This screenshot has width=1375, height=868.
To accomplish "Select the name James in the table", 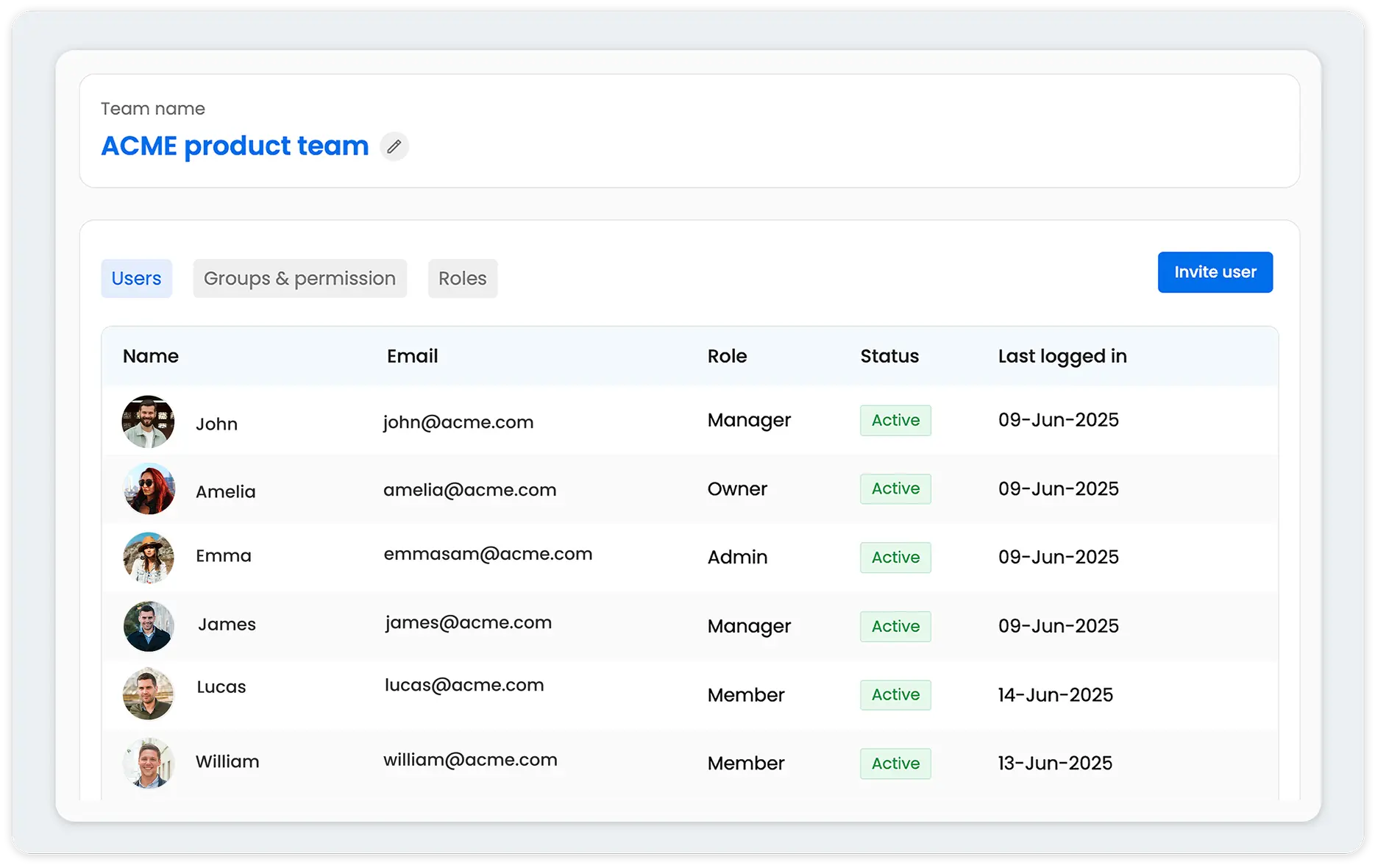I will (x=227, y=625).
